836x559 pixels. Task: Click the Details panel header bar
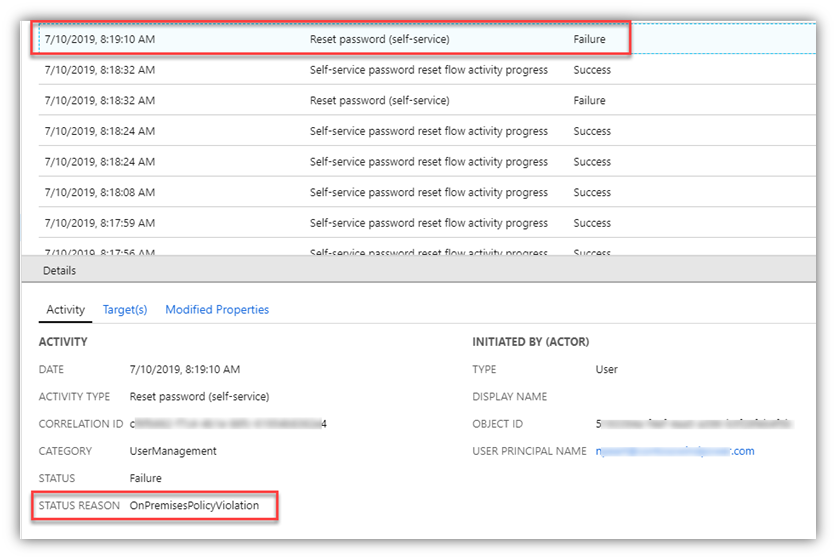tap(400, 270)
